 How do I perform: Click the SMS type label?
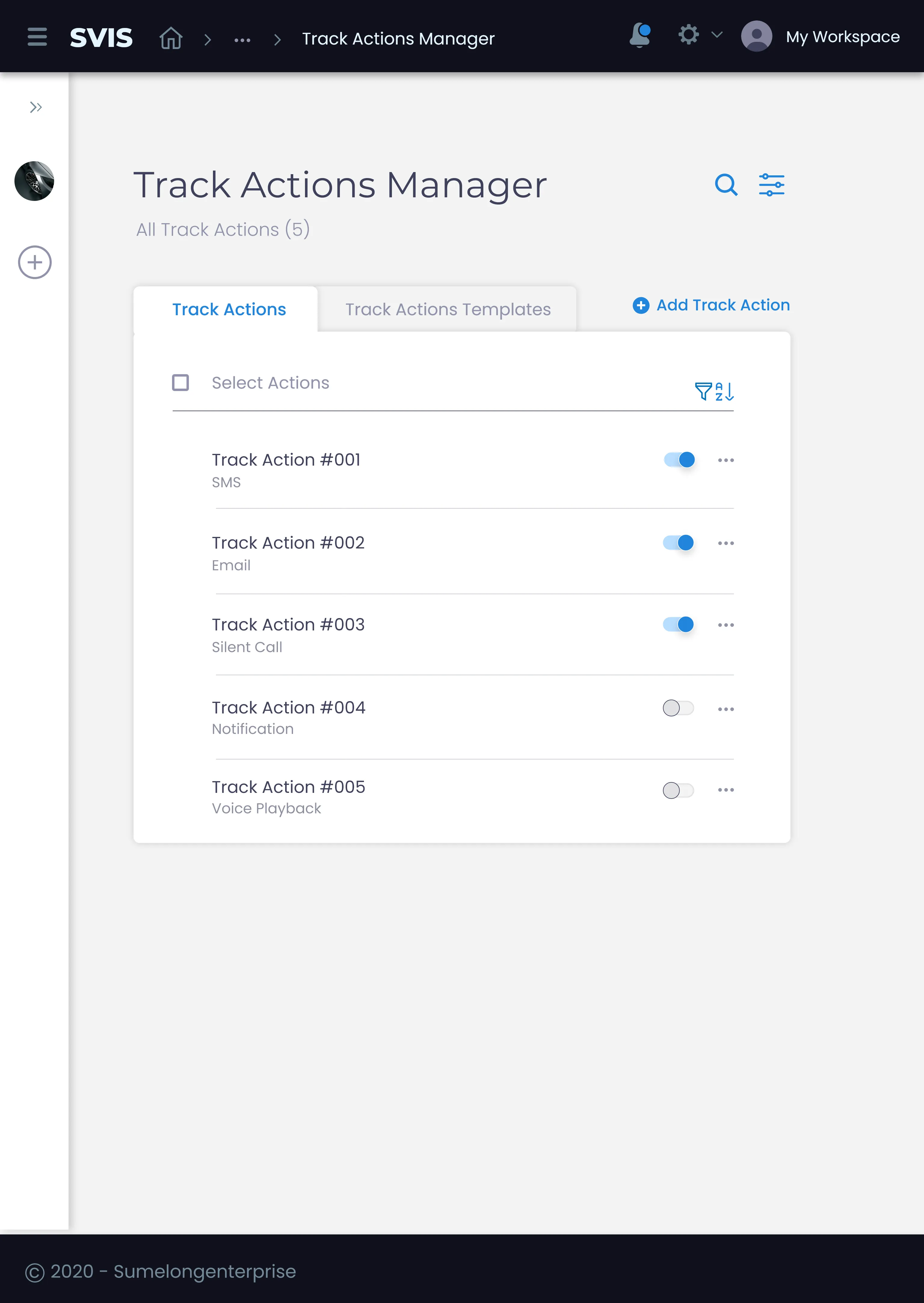226,482
